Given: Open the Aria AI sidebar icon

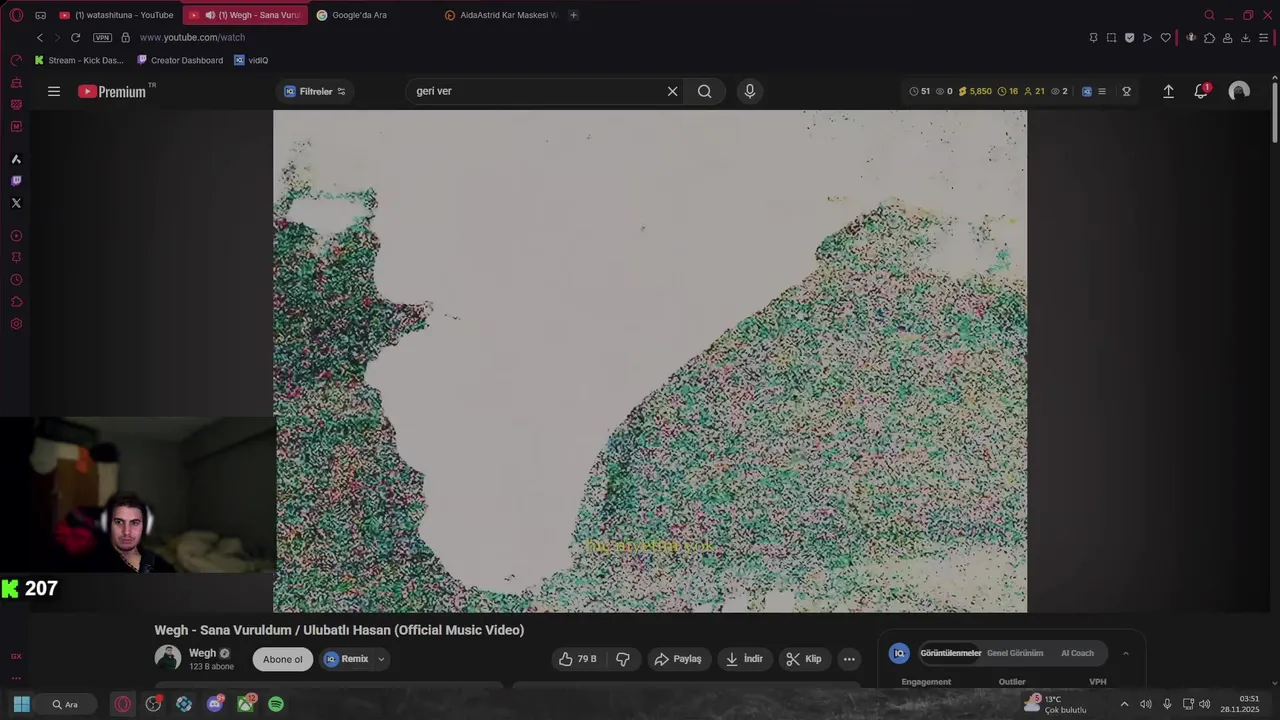Looking at the screenshot, I should [16, 159].
